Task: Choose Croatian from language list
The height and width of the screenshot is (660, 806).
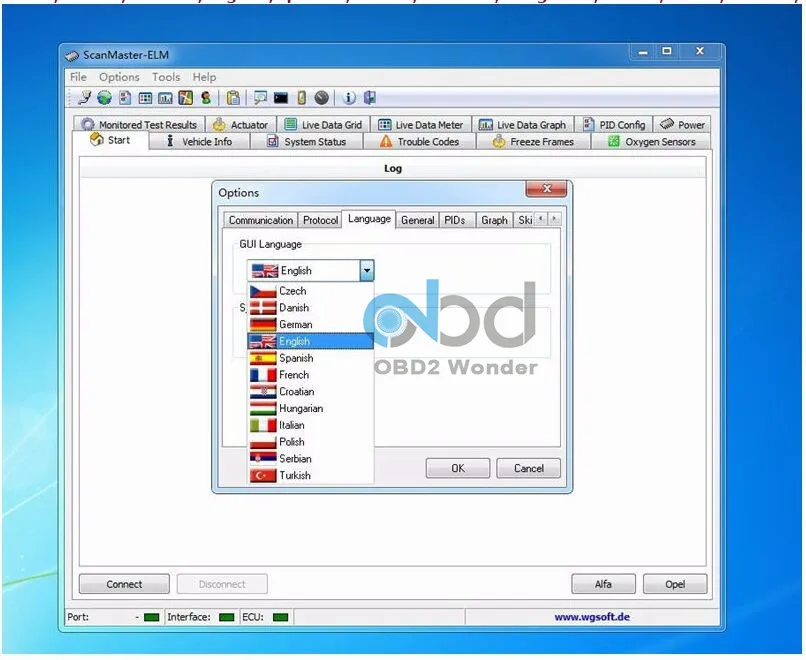Action: click(x=310, y=392)
